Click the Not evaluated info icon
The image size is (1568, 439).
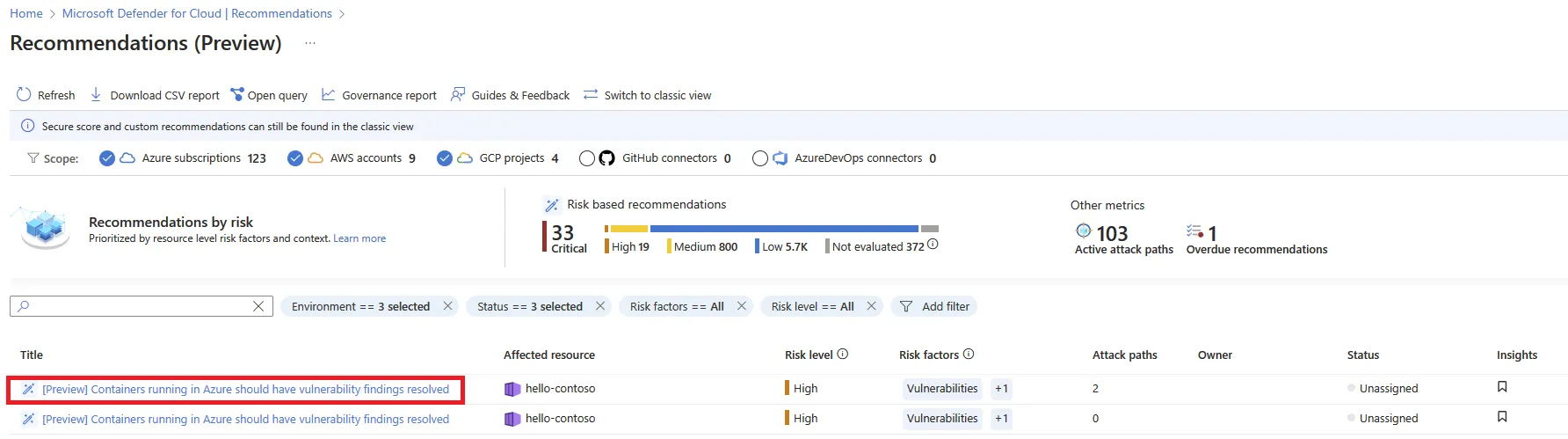pyautogui.click(x=933, y=245)
